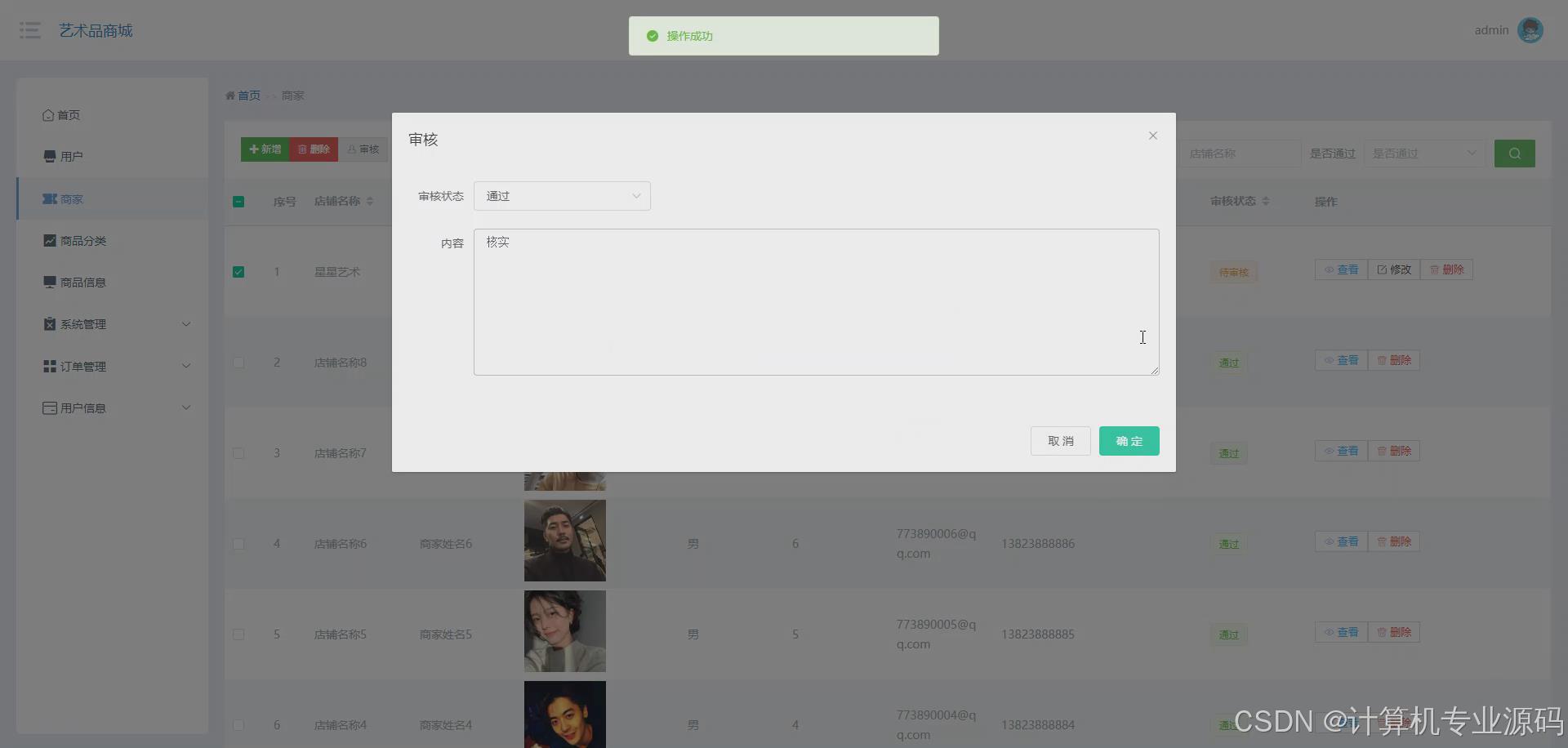Image resolution: width=1568 pixels, height=748 pixels.
Task: Open 商品分类 in the sidebar
Action: pyautogui.click(x=112, y=241)
